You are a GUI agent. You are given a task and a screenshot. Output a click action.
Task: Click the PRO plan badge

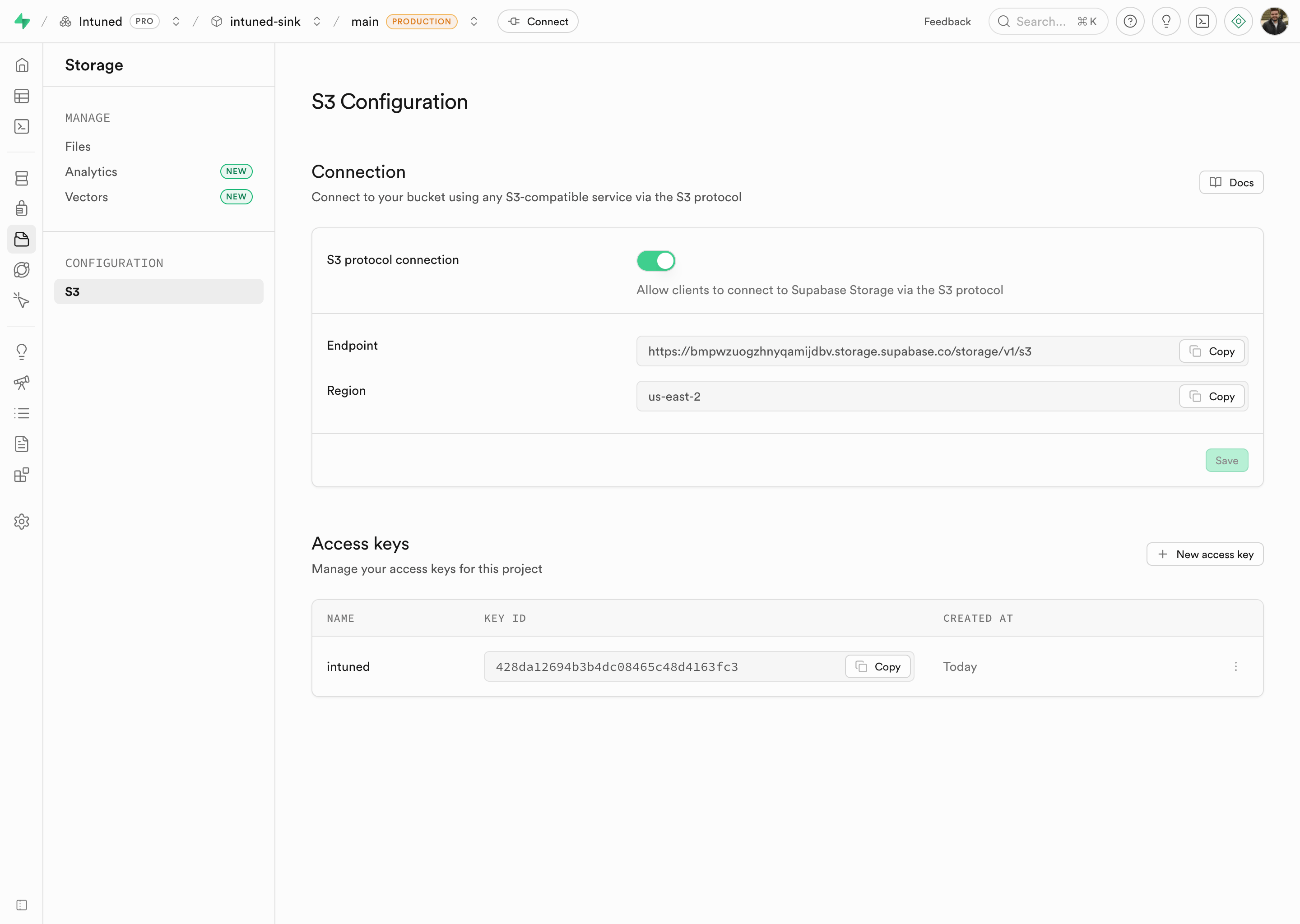[x=144, y=22]
